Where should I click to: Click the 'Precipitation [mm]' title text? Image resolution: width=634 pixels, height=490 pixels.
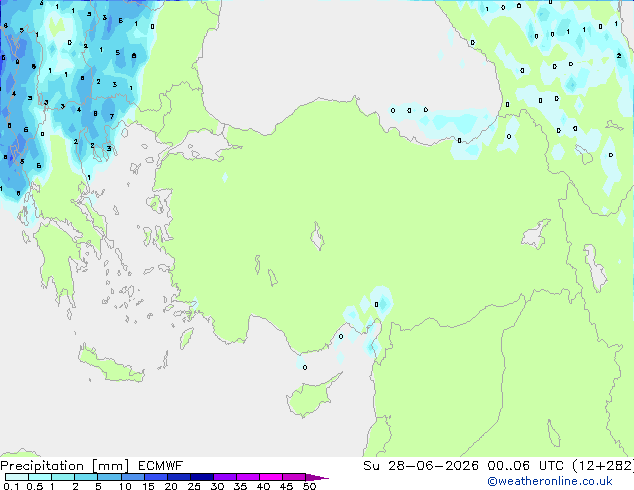coord(65,466)
